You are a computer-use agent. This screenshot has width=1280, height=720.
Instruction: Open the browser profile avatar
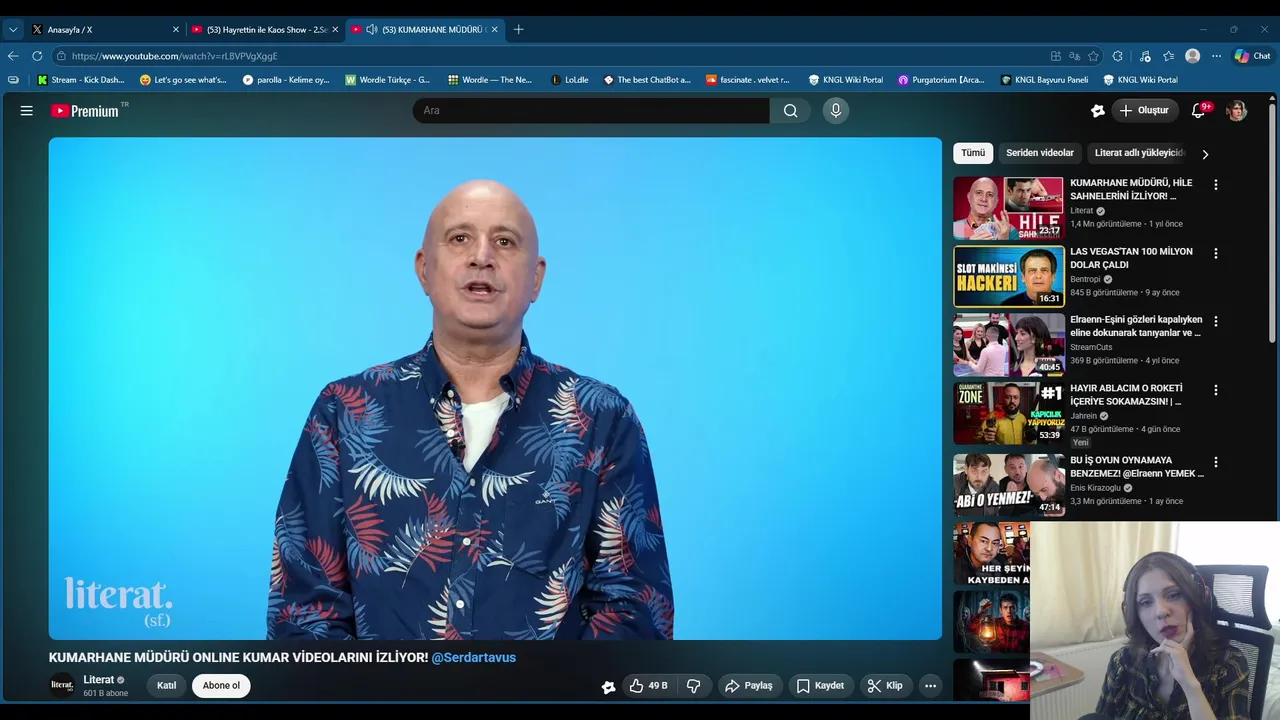[x=1192, y=56]
